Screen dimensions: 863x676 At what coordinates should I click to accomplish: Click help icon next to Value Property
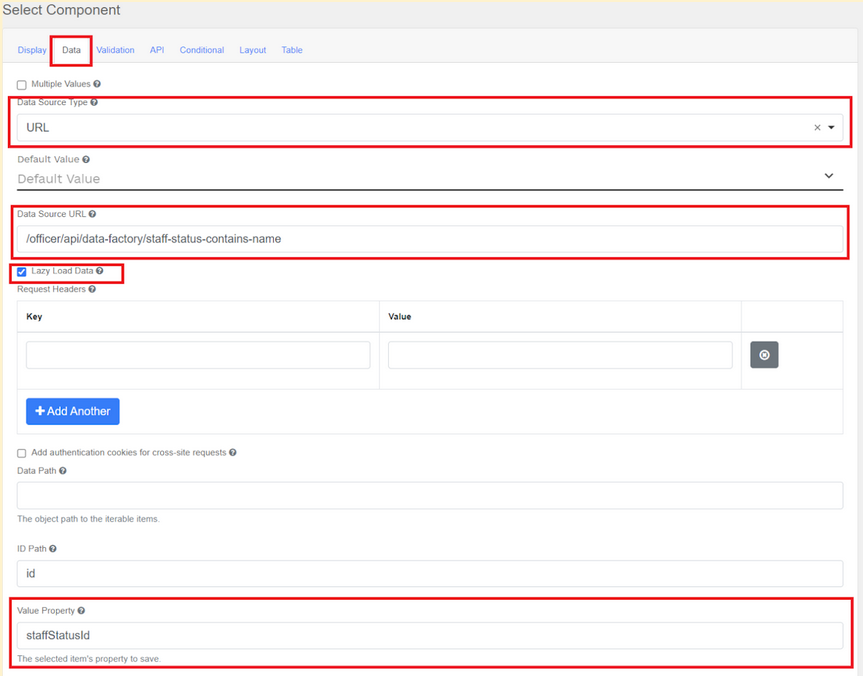(81, 610)
